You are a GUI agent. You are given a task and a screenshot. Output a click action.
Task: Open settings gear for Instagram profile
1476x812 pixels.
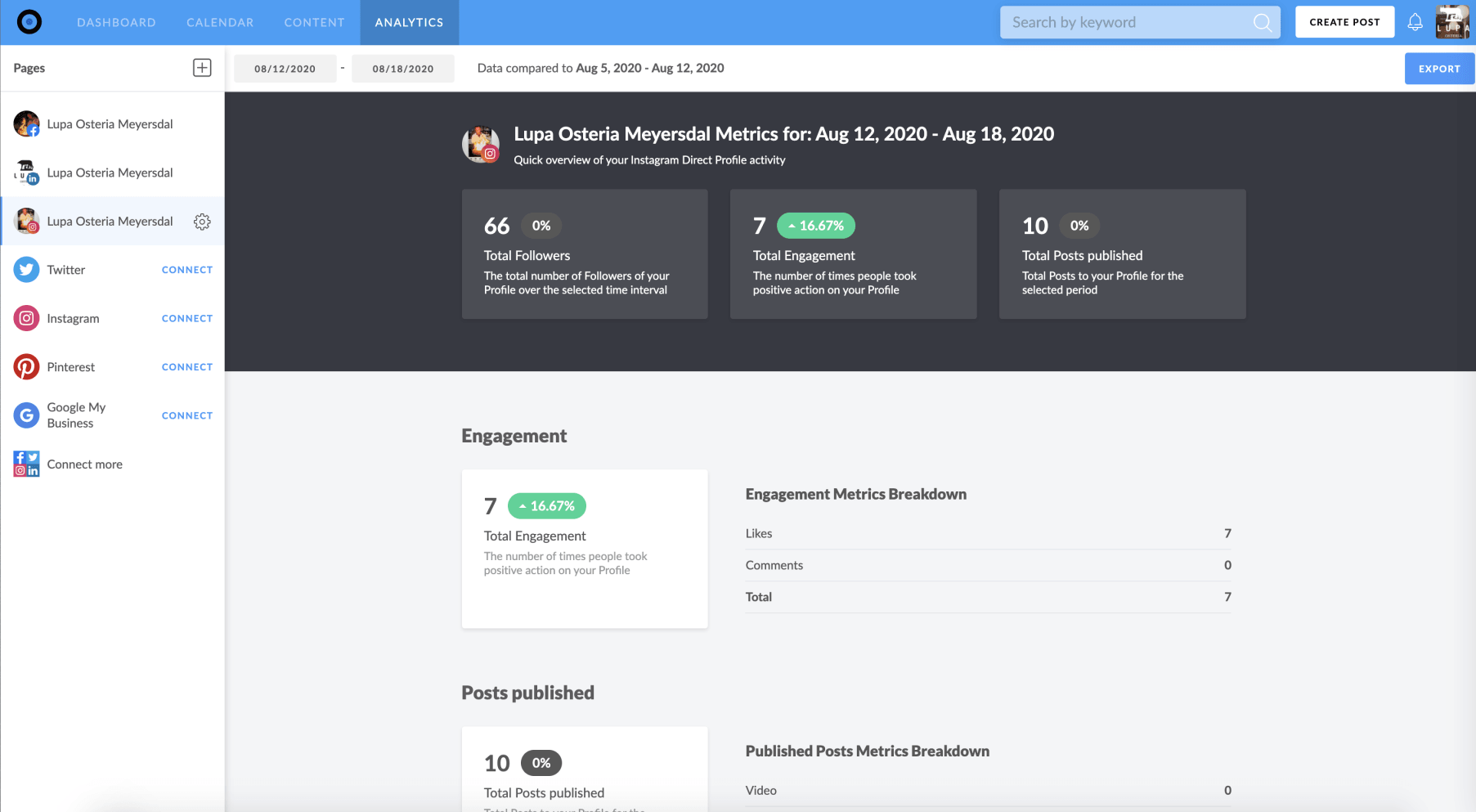click(202, 222)
